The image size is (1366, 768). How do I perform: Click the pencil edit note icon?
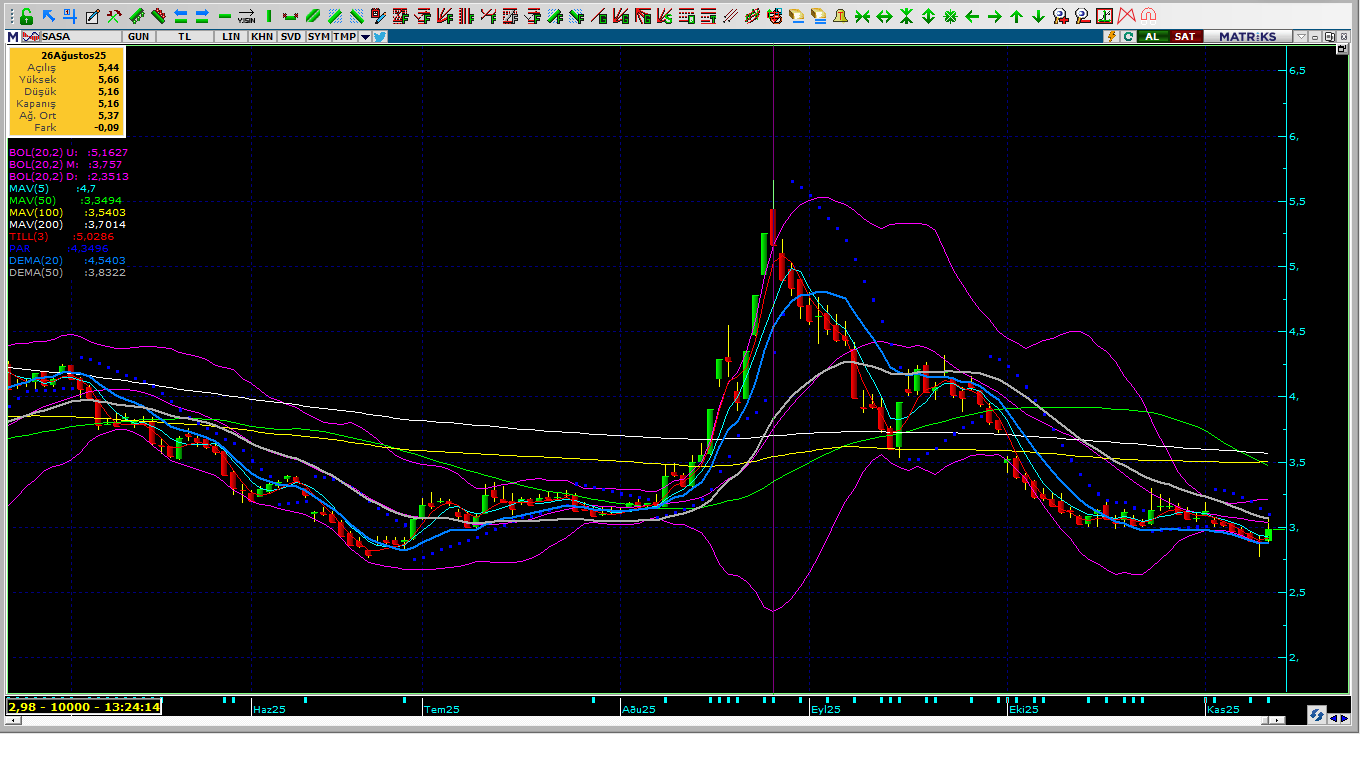click(92, 16)
